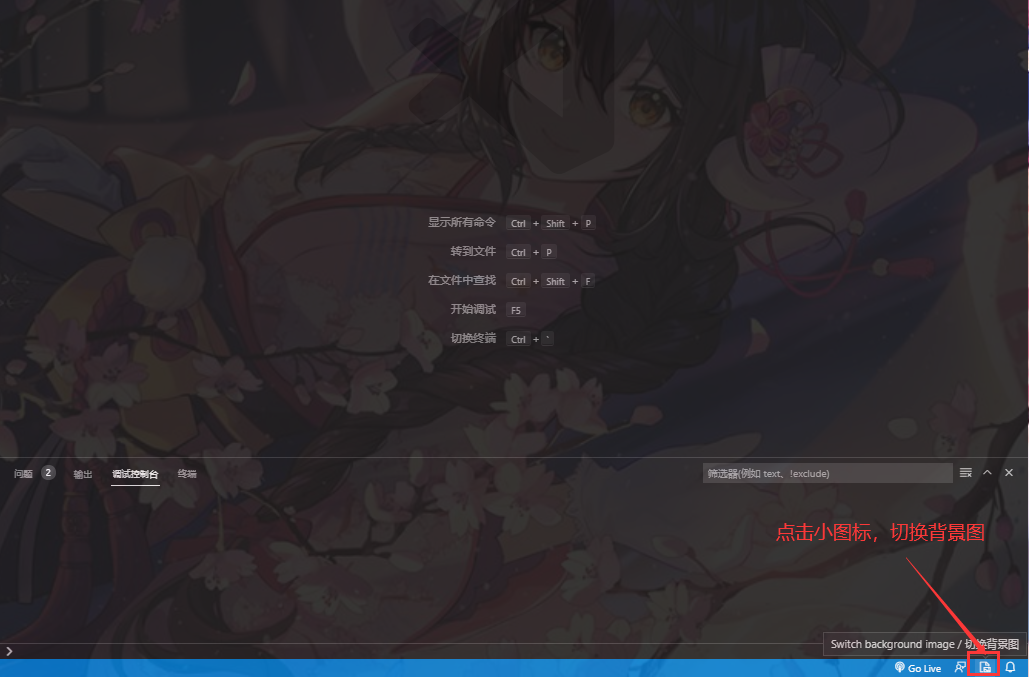
Task: Click the F5 key label
Action: (x=516, y=310)
